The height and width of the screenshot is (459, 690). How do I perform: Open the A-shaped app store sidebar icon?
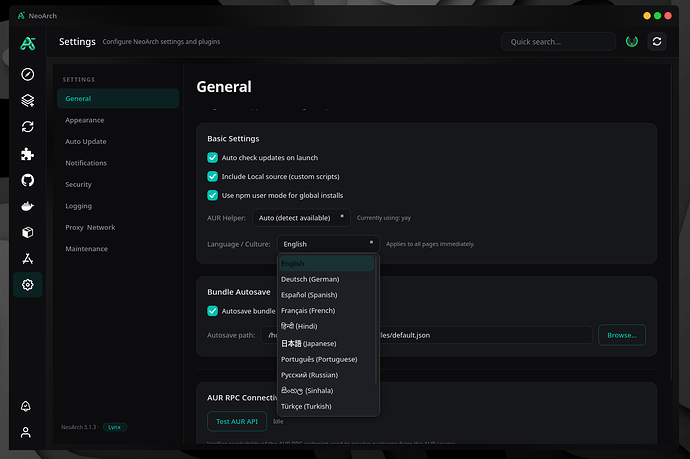point(28,258)
